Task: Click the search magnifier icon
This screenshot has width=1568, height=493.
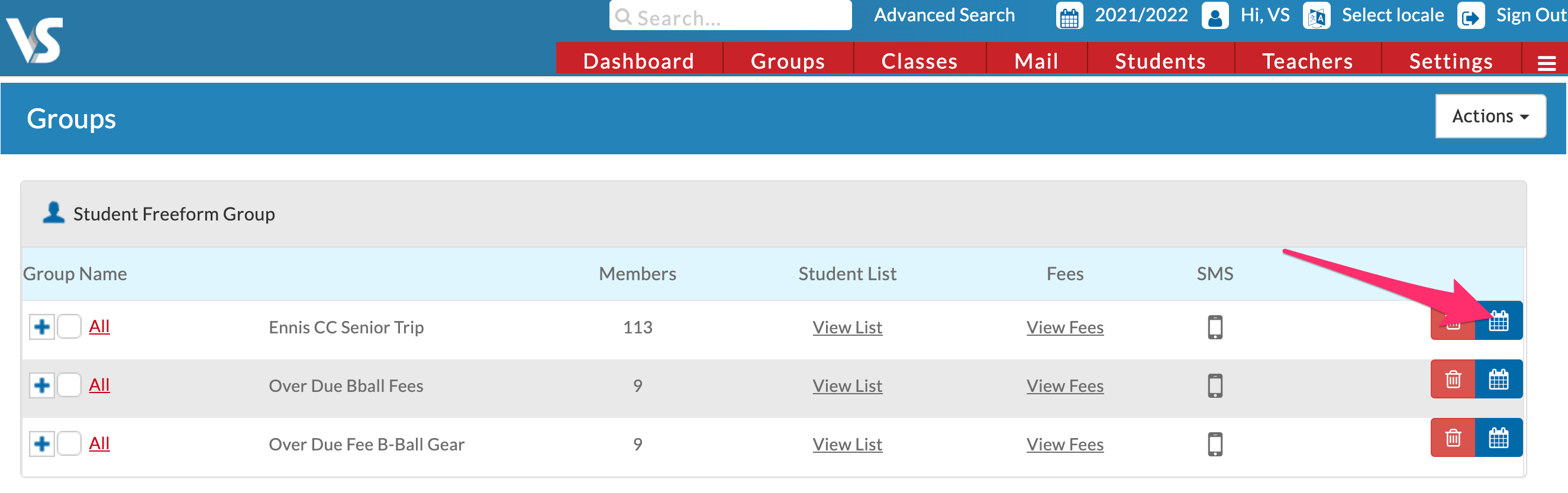Action: point(623,17)
